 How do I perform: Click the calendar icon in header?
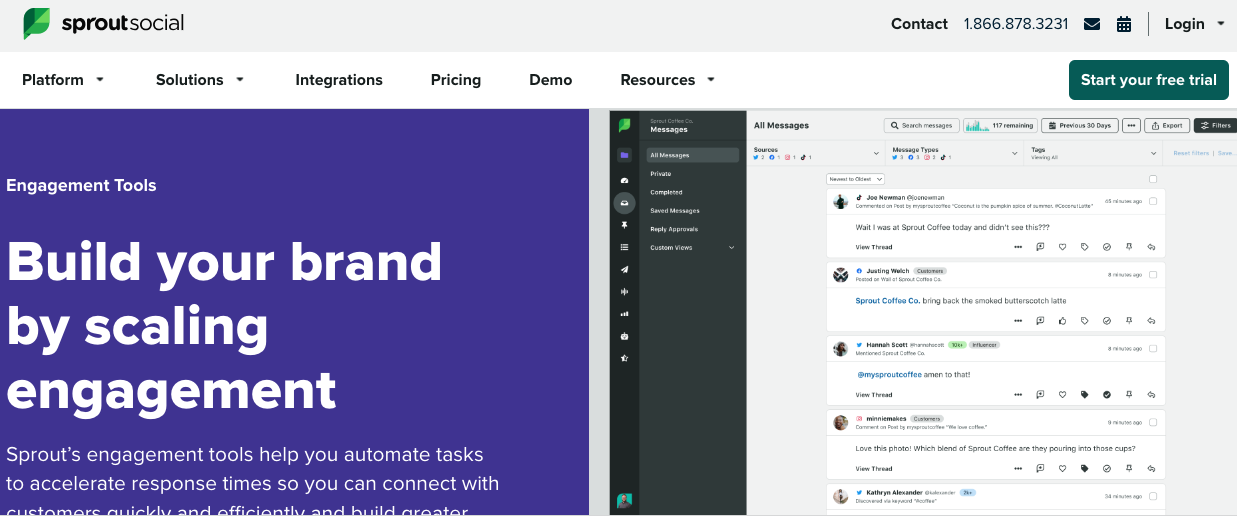[1124, 24]
